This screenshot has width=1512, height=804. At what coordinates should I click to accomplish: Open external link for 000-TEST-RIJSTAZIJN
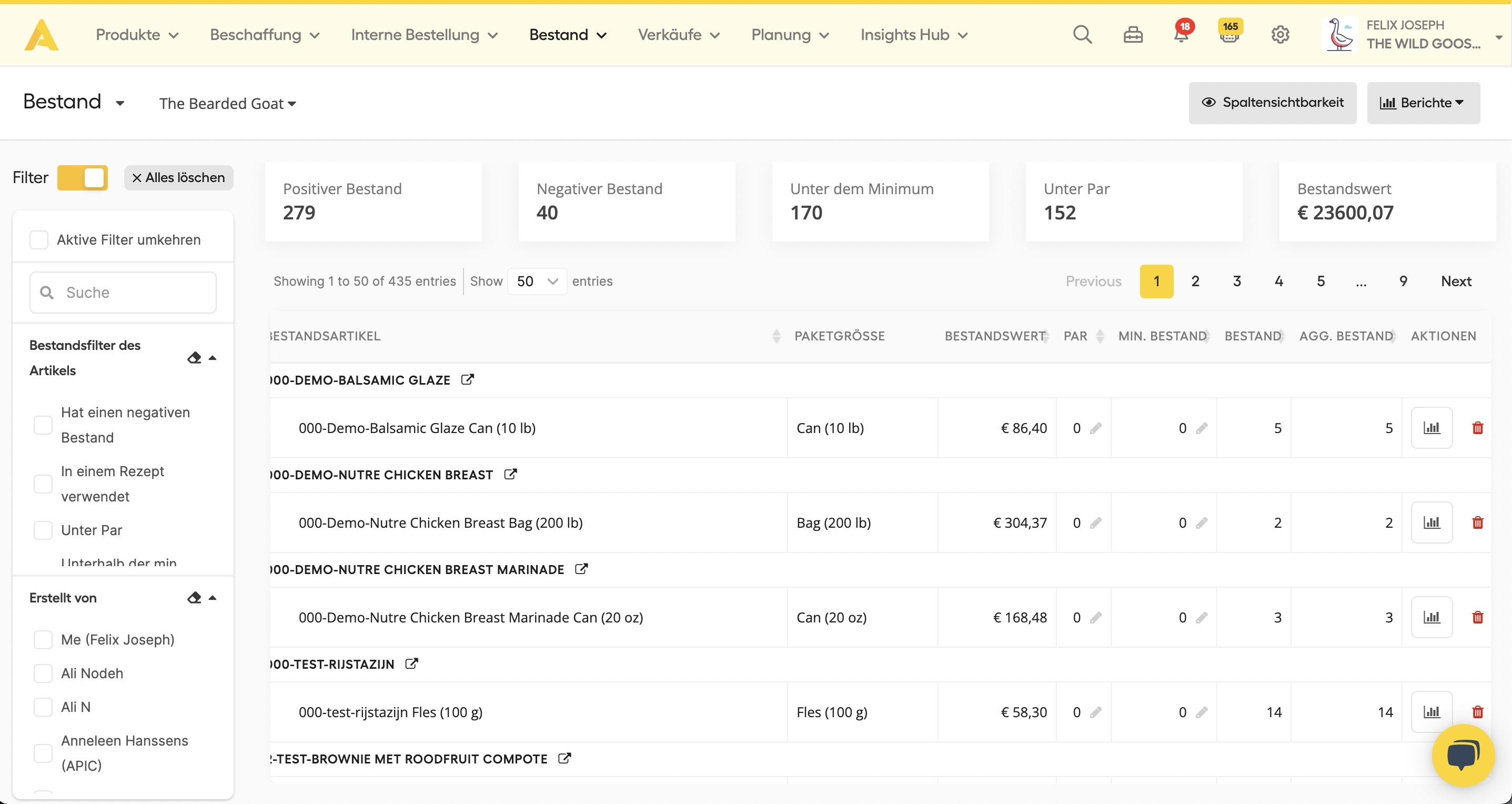[x=411, y=664]
